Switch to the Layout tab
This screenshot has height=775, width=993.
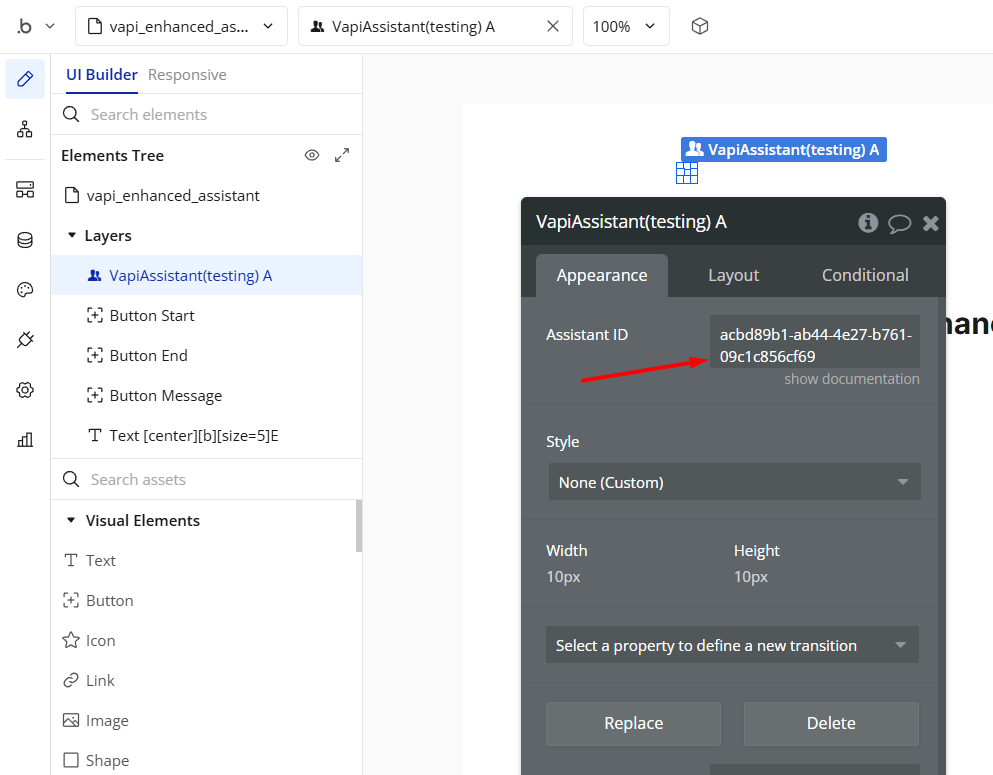pyautogui.click(x=733, y=275)
